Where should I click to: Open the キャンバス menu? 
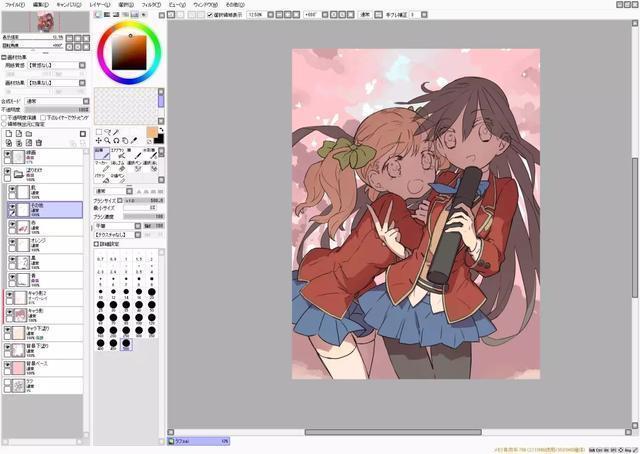pos(69,5)
